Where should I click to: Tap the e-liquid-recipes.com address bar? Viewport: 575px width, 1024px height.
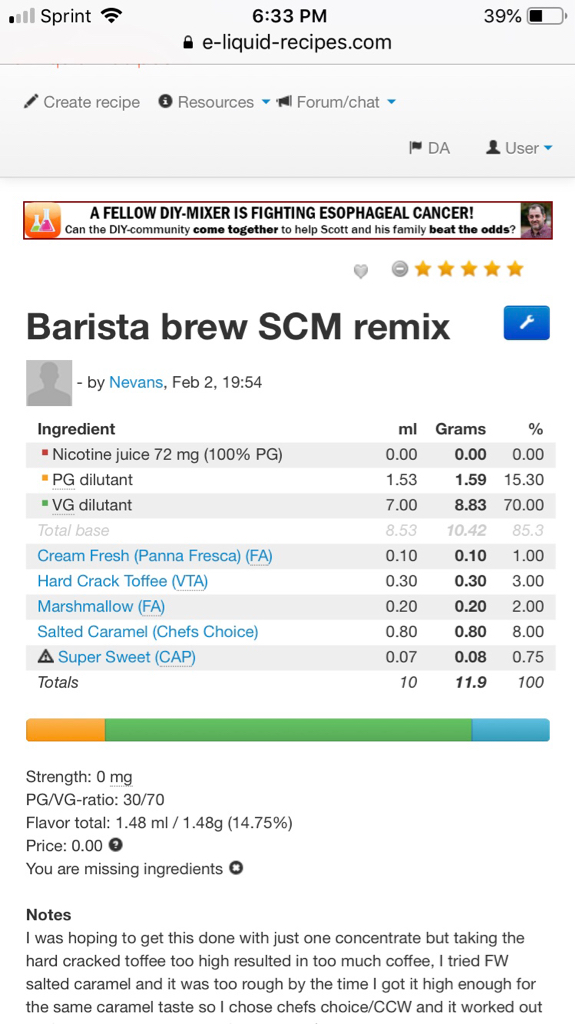(x=288, y=43)
